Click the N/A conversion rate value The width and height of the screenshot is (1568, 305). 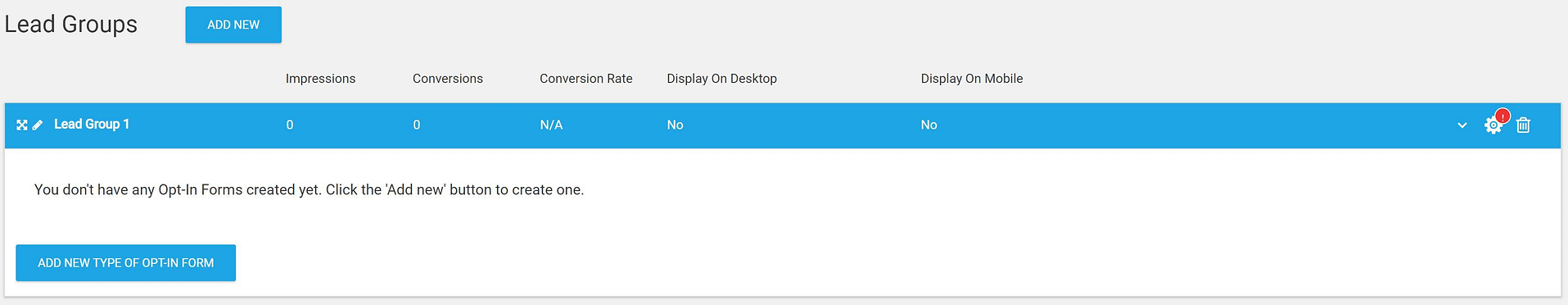pos(551,125)
